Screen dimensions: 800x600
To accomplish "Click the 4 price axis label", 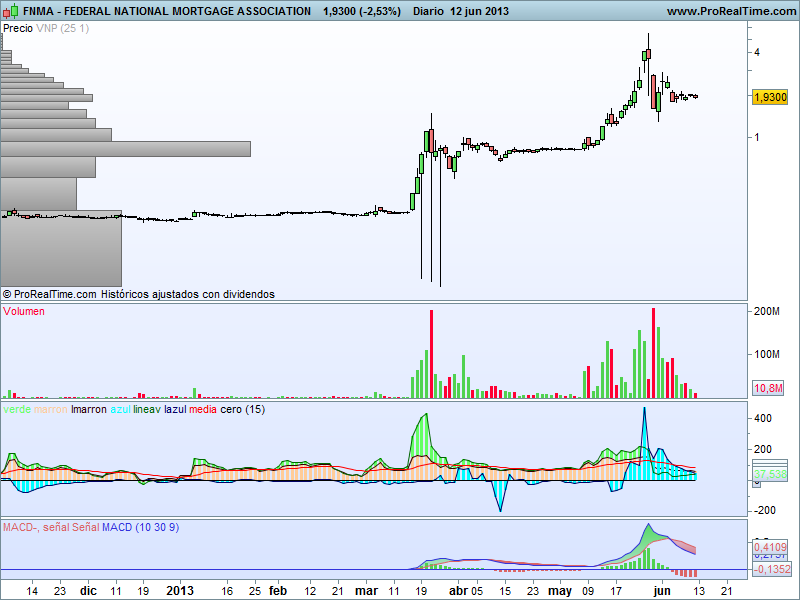I will (x=757, y=52).
